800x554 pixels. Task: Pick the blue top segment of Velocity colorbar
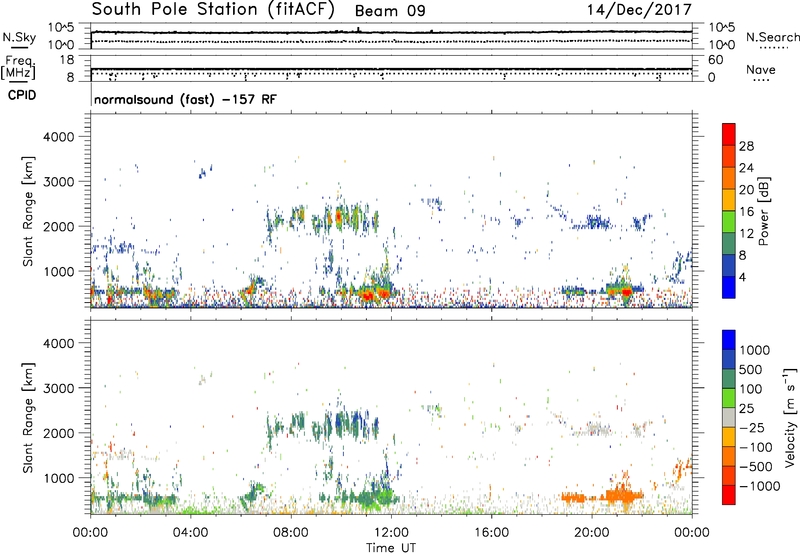pyautogui.click(x=729, y=340)
